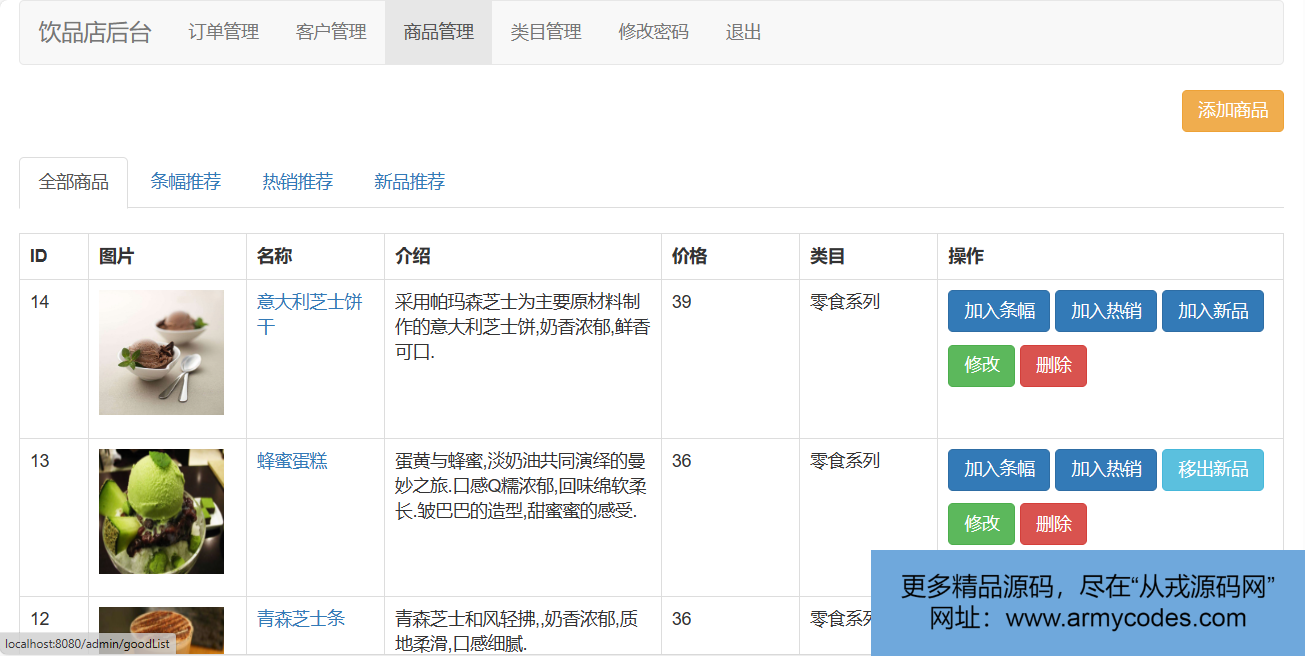Click 加入条幅 for 意大利芝士饼干
The image size is (1305, 656).
pyautogui.click(x=998, y=311)
